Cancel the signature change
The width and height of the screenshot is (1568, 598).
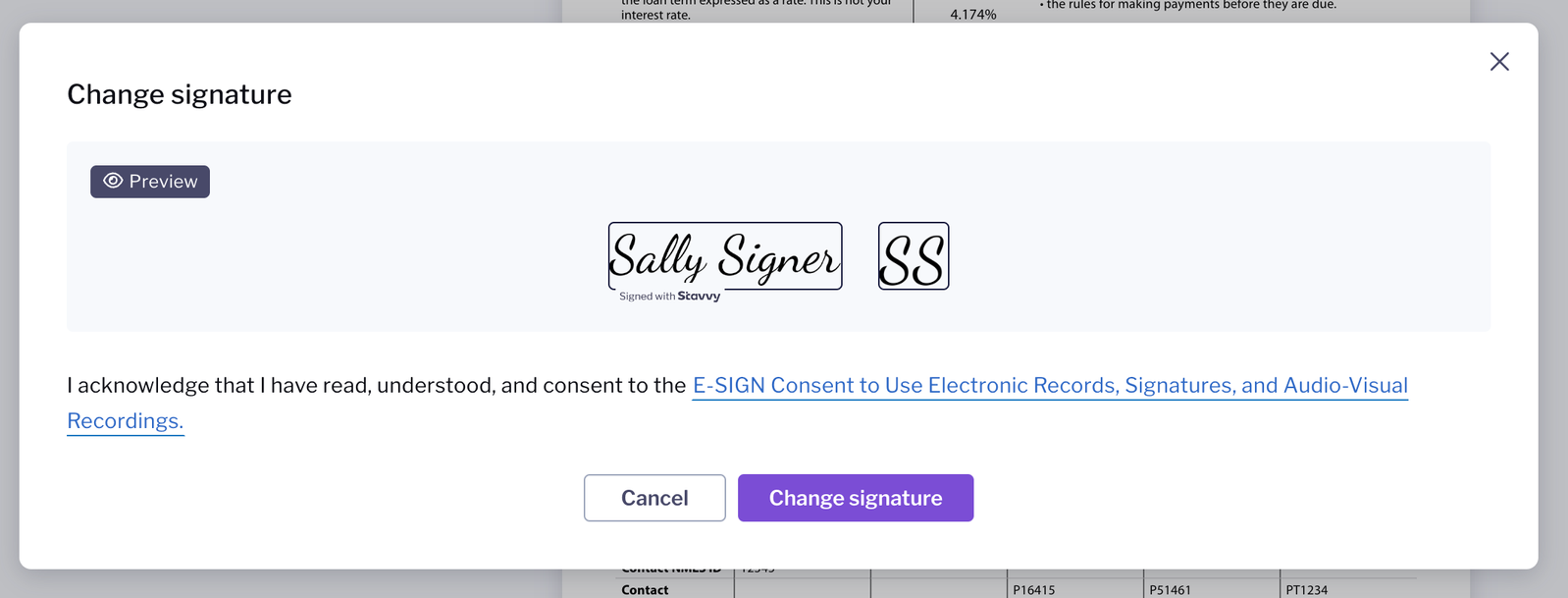click(654, 498)
